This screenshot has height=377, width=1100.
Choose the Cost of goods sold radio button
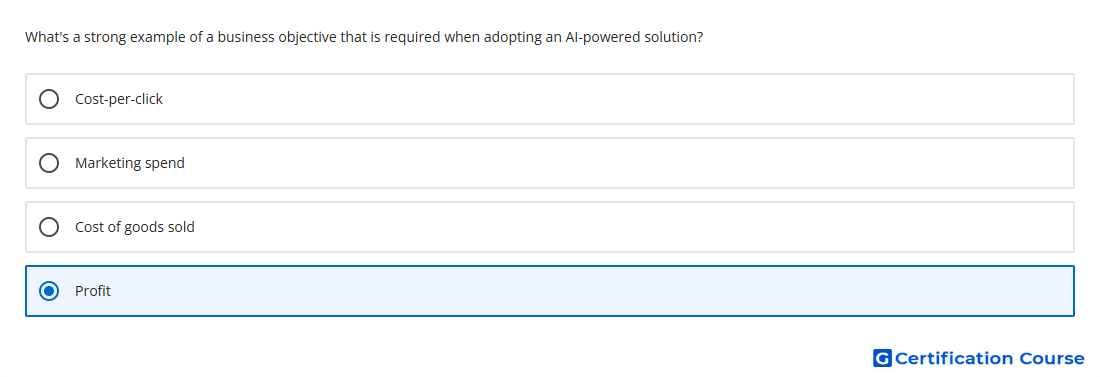pyautogui.click(x=49, y=227)
